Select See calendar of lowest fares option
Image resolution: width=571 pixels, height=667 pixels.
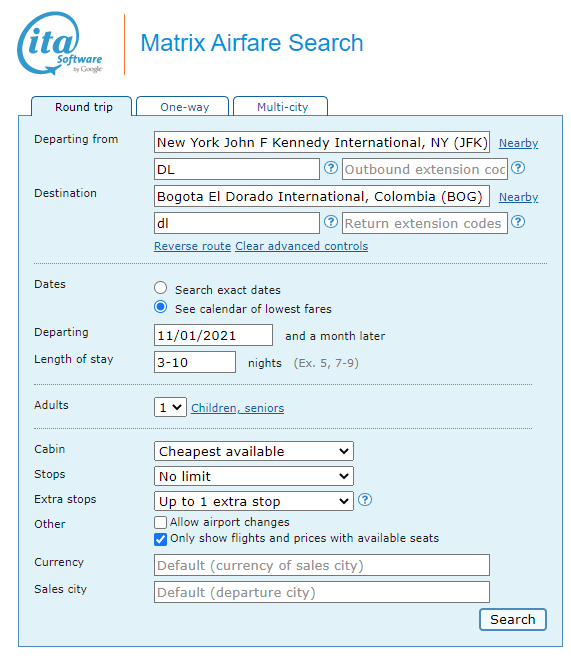click(x=160, y=307)
